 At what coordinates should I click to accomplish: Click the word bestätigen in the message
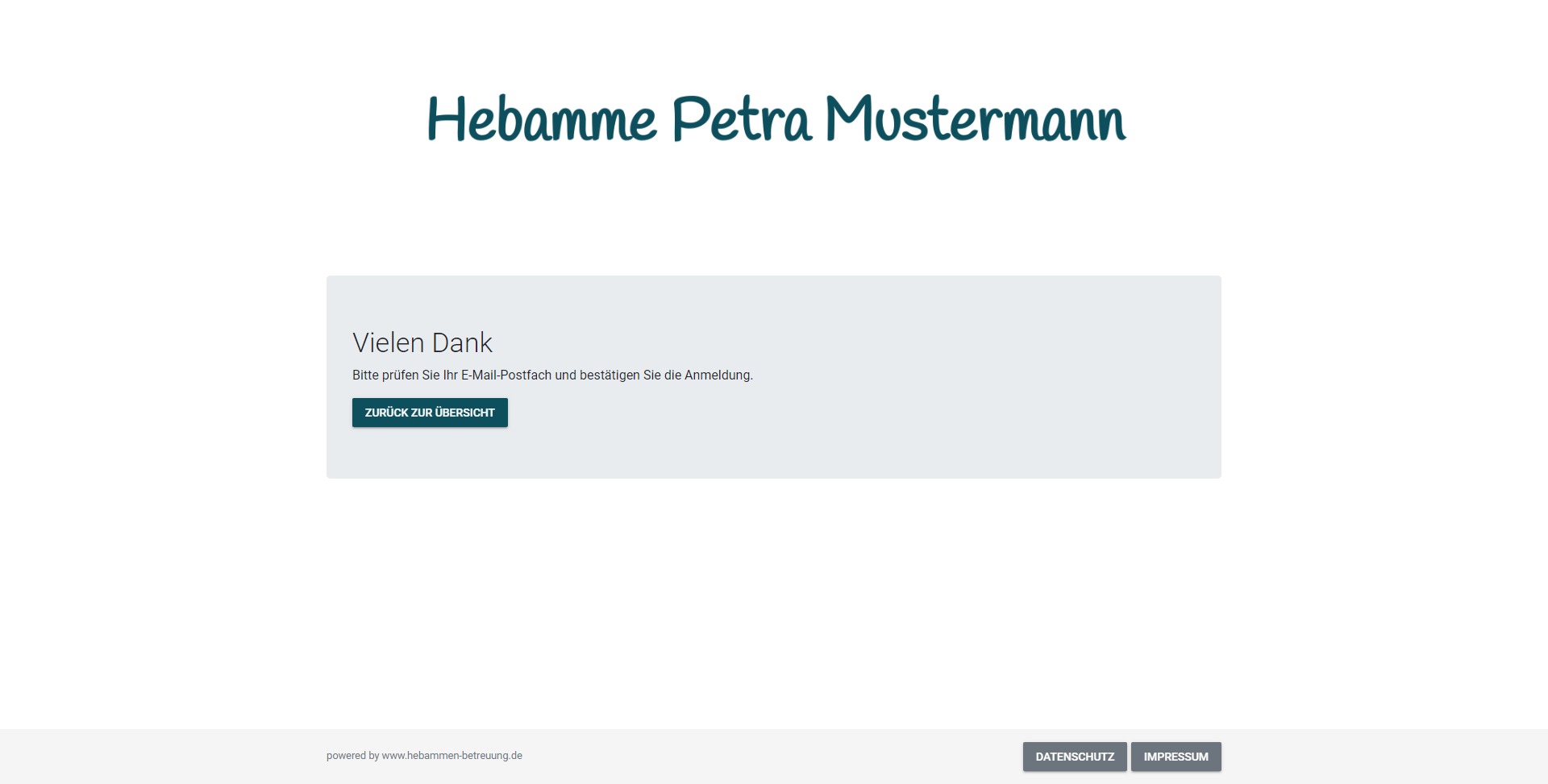pyautogui.click(x=610, y=375)
